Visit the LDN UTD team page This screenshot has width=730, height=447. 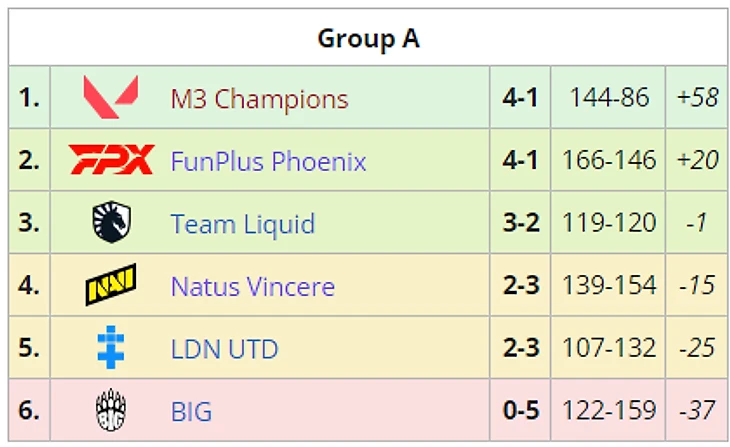224,350
